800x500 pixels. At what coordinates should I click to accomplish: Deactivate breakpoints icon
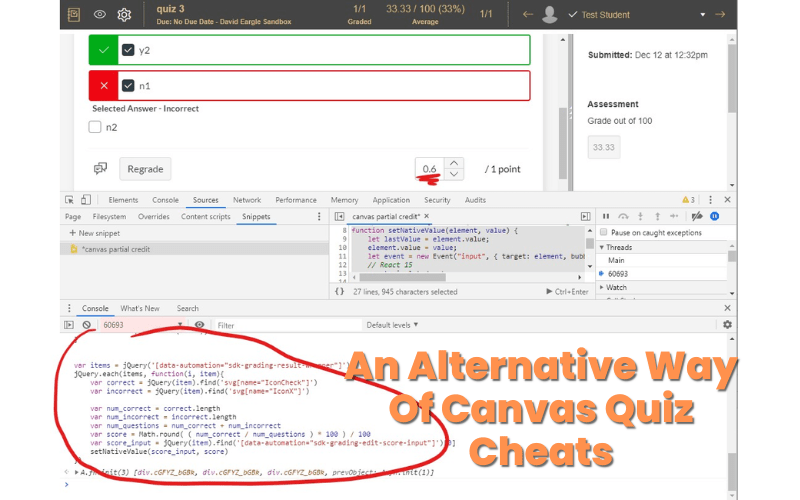click(x=697, y=216)
